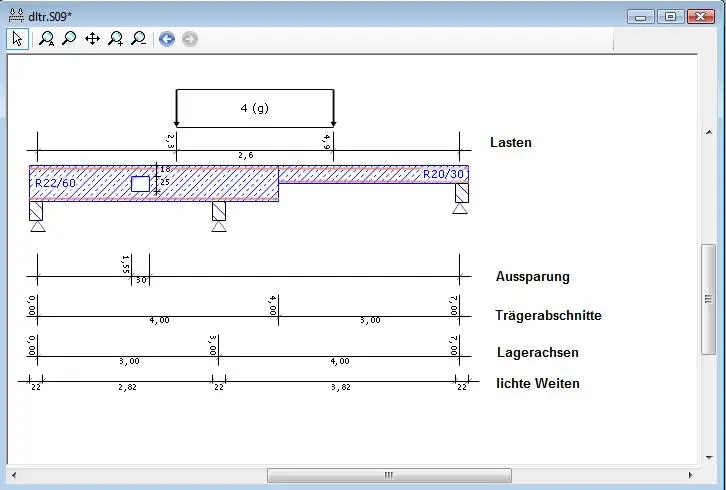Minimize the dltr.S09 window
Image resolution: width=726 pixels, height=490 pixels.
coord(640,17)
